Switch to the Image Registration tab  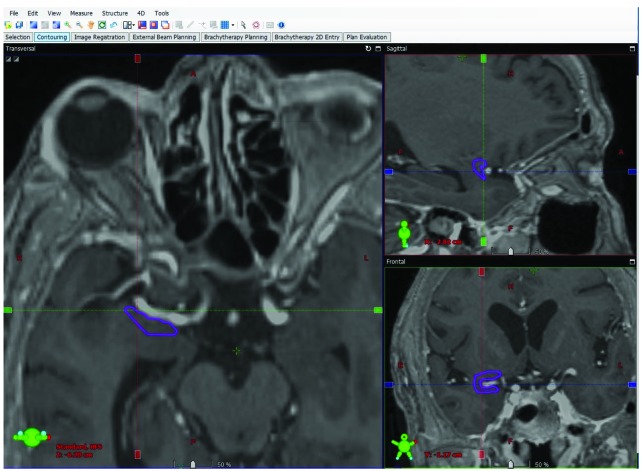tap(100, 37)
